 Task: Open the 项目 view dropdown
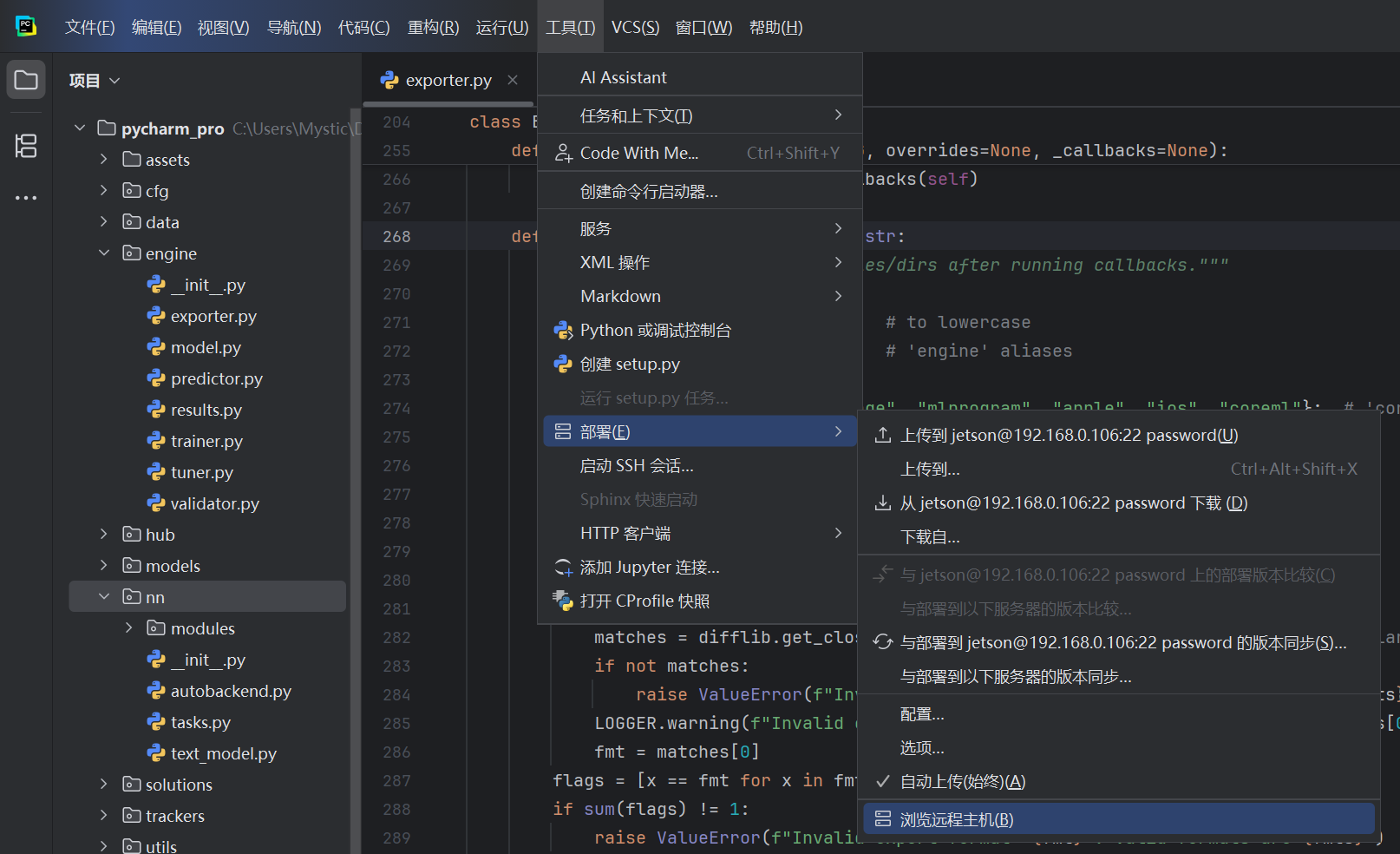[95, 81]
